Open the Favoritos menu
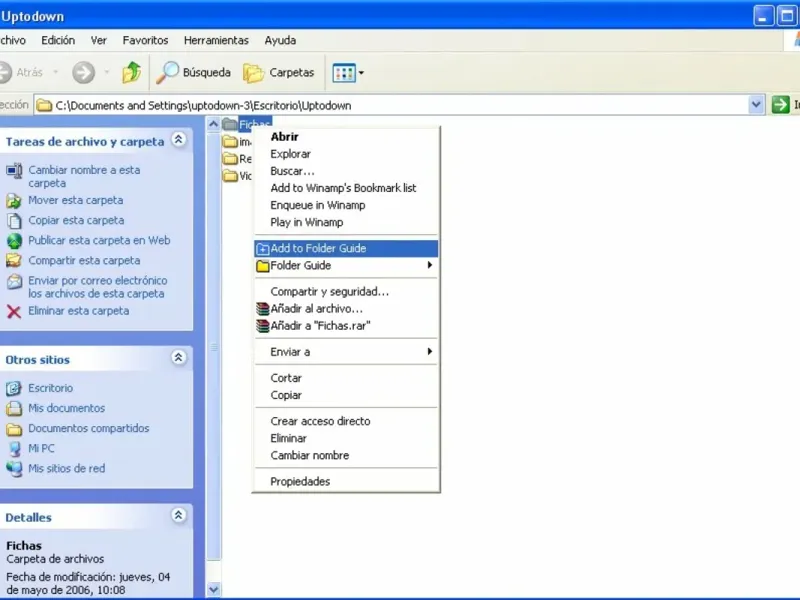Screen dimensions: 800x600 145,40
